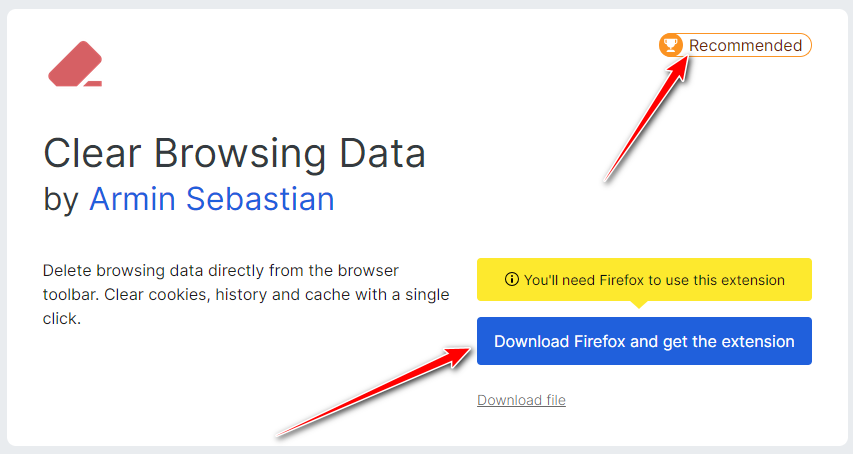853x454 pixels.
Task: Open the Recommended badge label
Action: pyautogui.click(x=745, y=45)
